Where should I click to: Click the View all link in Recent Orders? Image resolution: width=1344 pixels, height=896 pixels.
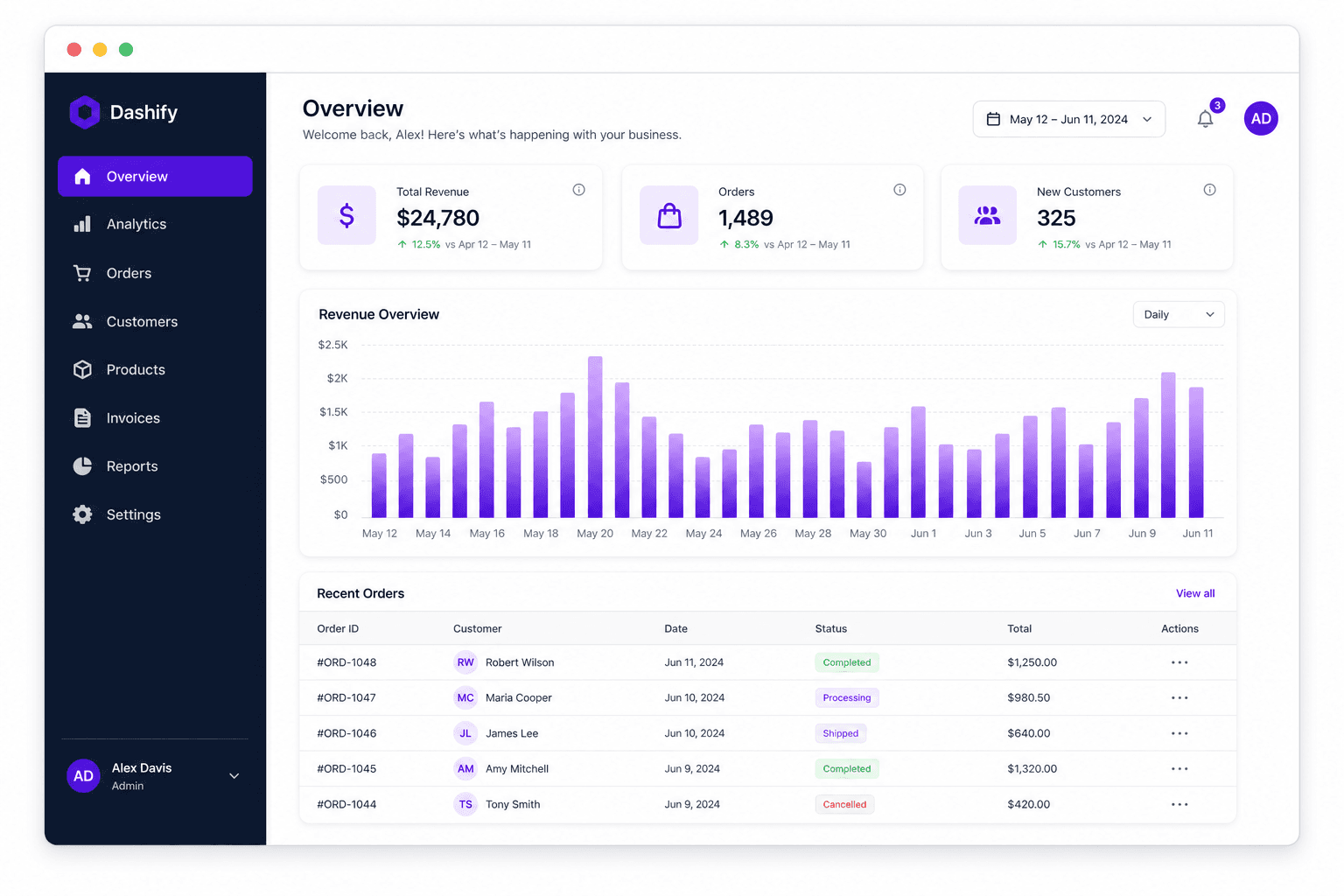[1195, 593]
